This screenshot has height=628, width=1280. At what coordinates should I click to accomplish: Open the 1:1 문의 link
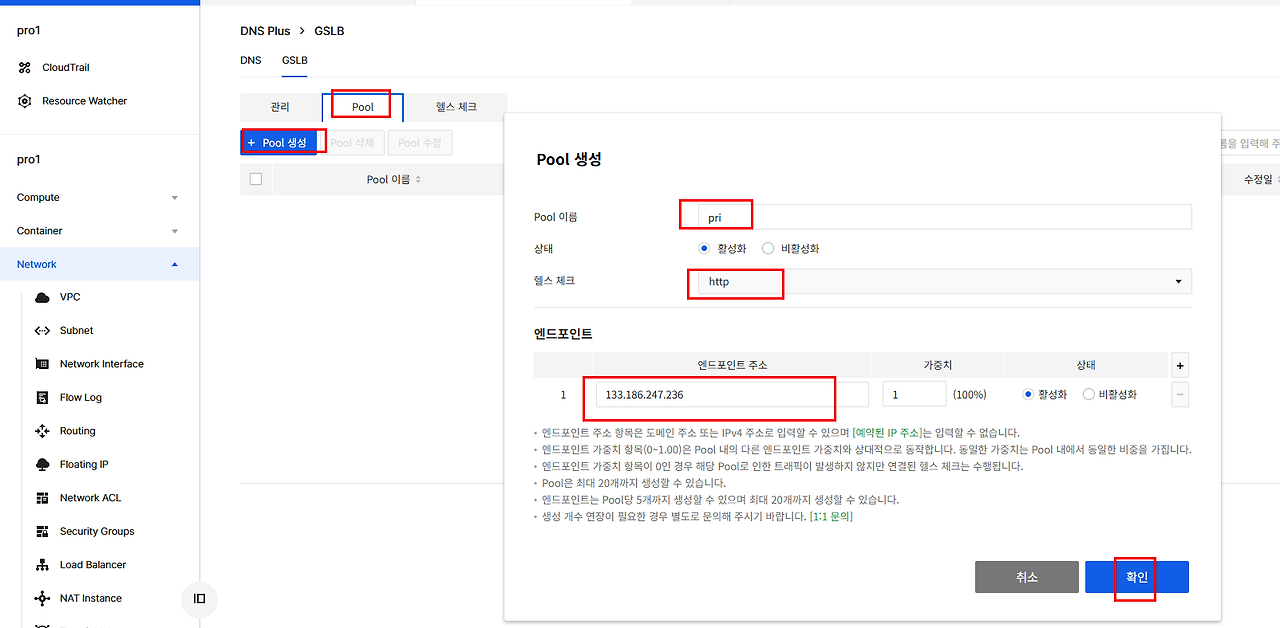tap(831, 517)
